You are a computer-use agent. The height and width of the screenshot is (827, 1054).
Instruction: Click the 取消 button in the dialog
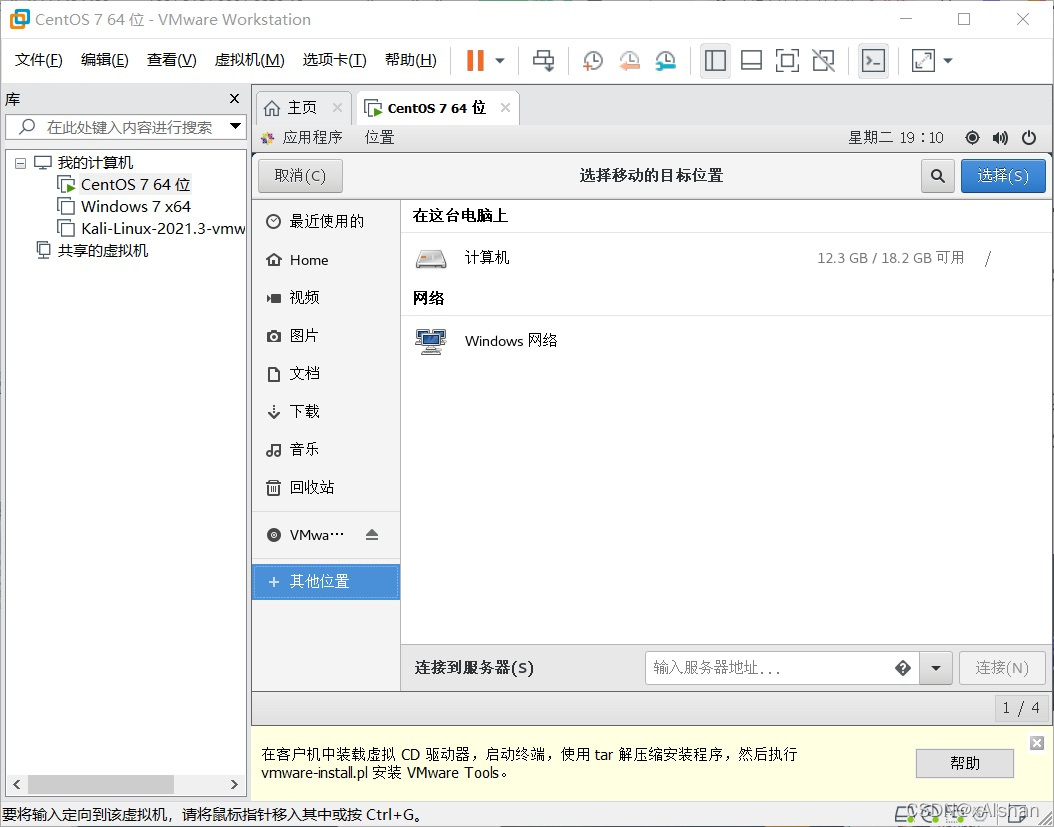(x=299, y=175)
